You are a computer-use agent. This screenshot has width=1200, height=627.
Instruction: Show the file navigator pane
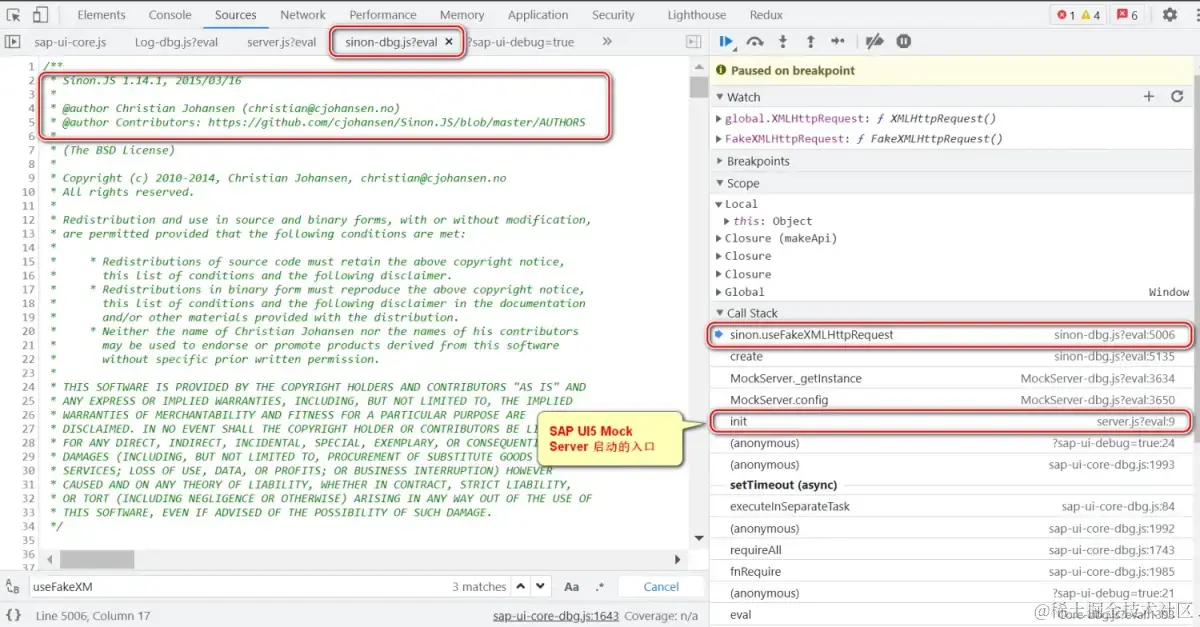tap(13, 42)
